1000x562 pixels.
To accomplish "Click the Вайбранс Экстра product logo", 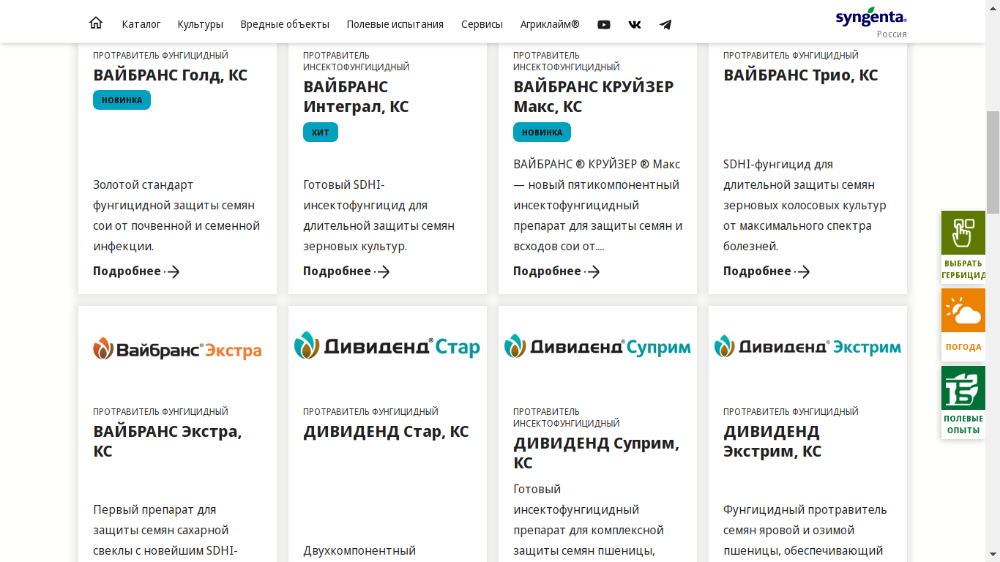I will 177,349.
